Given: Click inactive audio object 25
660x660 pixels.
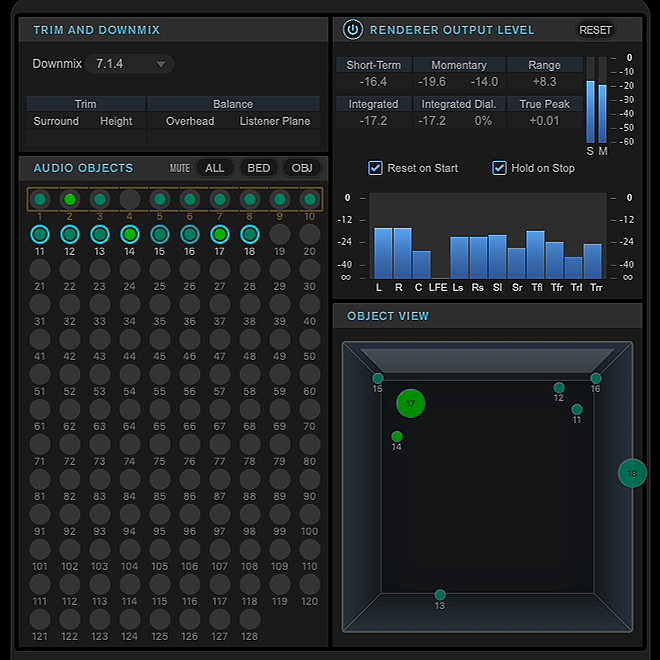Looking at the screenshot, I should pos(160,269).
